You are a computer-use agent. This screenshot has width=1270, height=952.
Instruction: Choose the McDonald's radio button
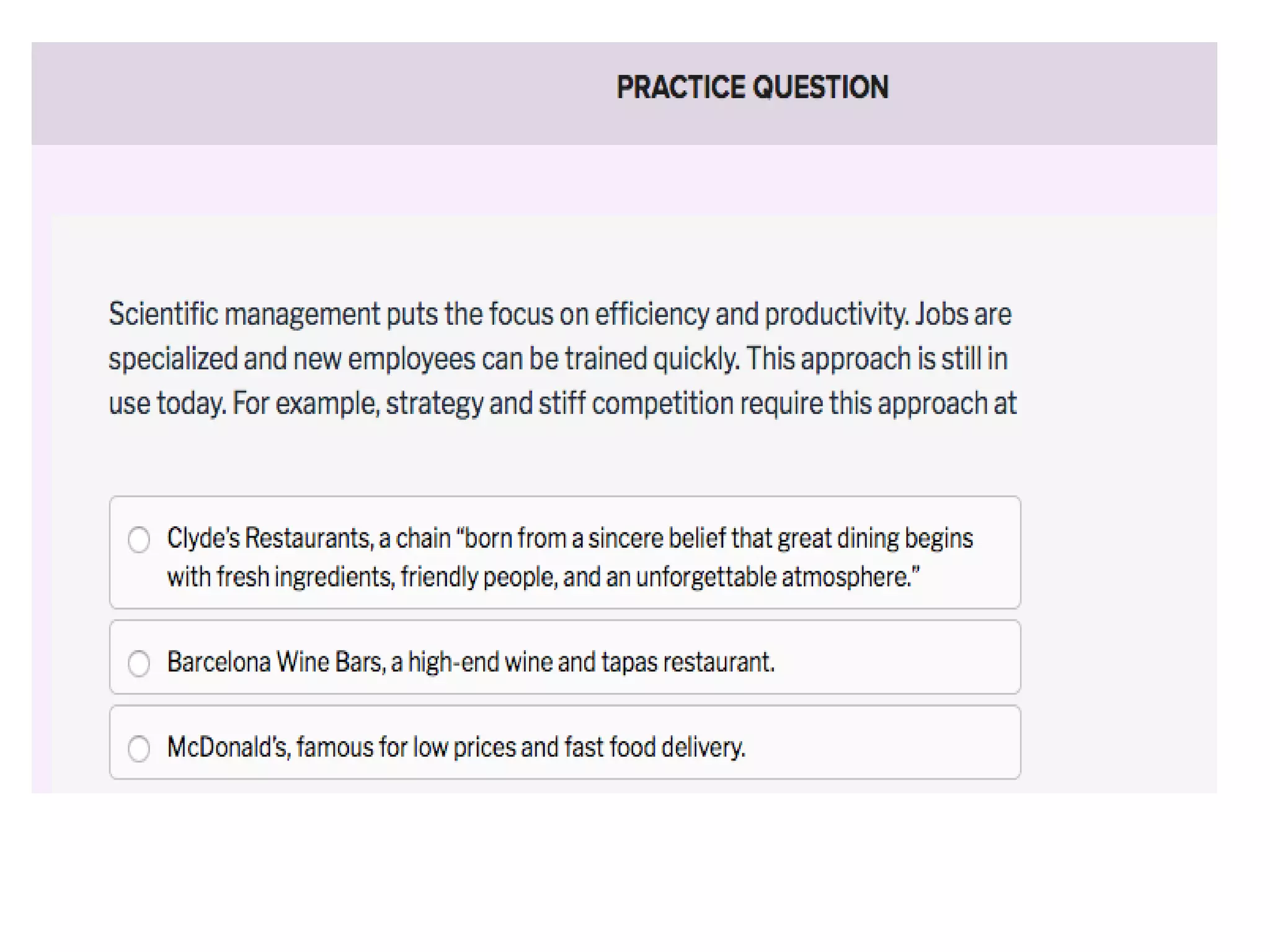[x=139, y=748]
